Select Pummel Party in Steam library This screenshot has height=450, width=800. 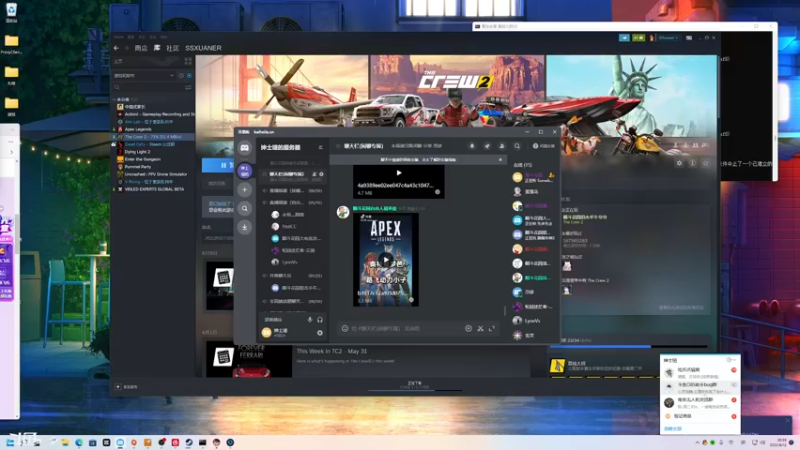click(137, 167)
